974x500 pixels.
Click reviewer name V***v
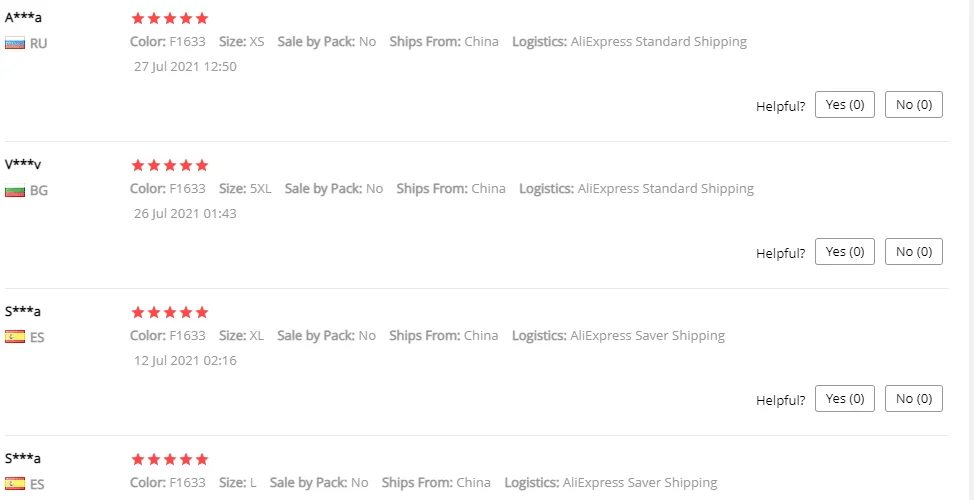coord(23,164)
